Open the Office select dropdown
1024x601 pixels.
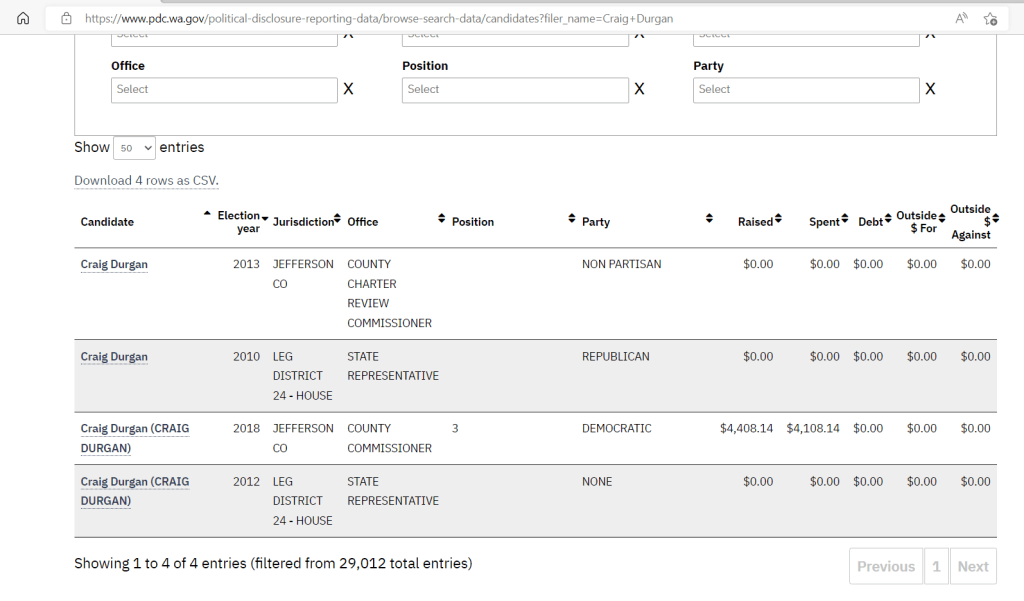click(224, 90)
